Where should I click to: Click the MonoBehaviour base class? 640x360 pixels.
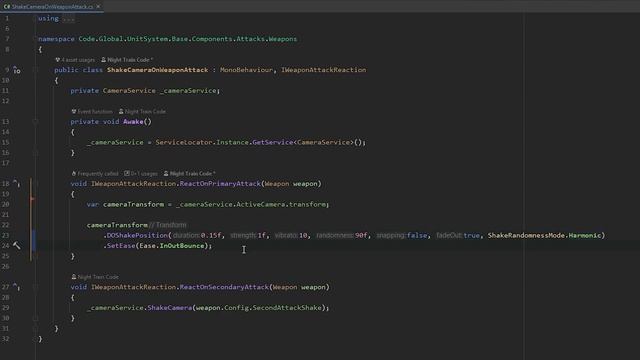point(246,70)
